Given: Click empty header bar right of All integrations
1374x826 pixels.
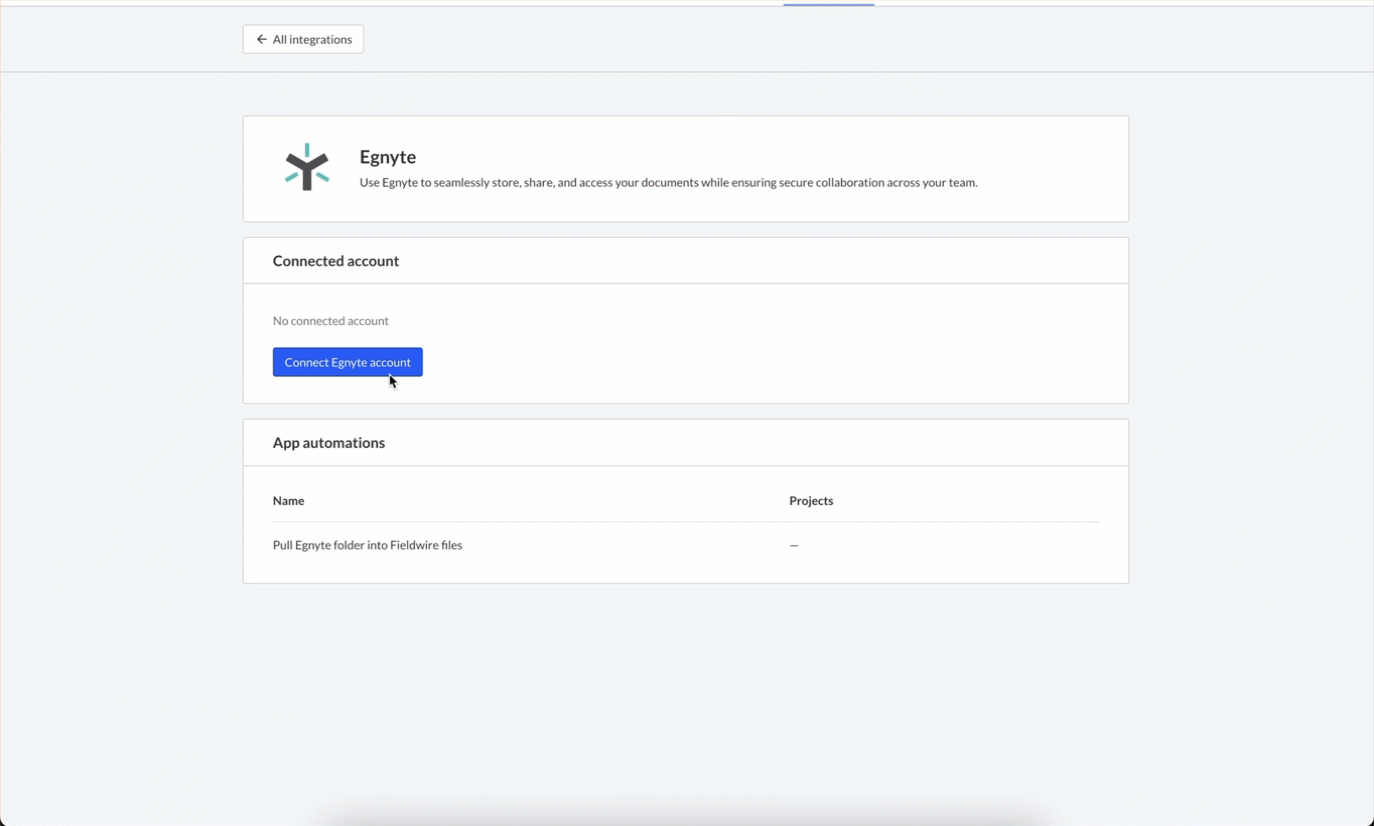Looking at the screenshot, I should tap(800, 39).
